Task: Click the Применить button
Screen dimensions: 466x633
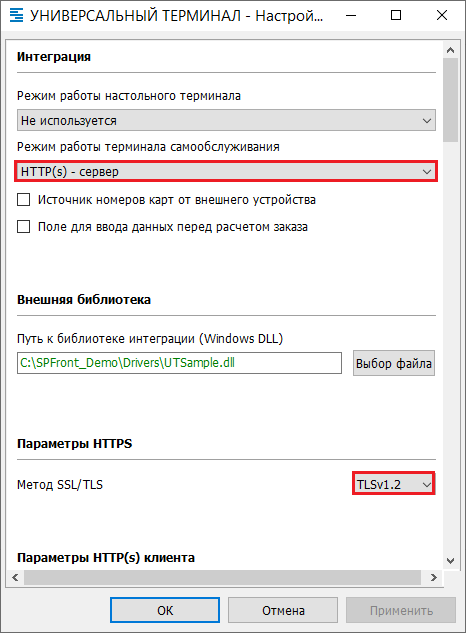Action: 401,610
